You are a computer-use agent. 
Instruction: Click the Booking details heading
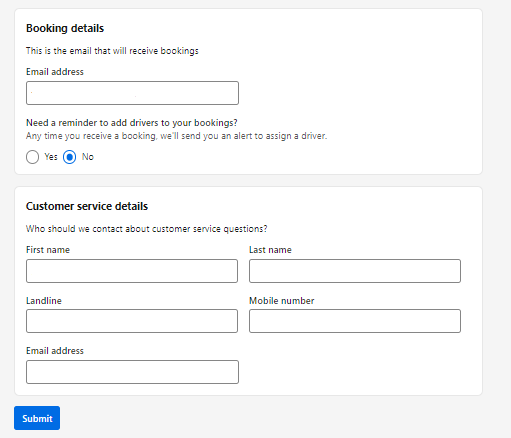click(65, 28)
